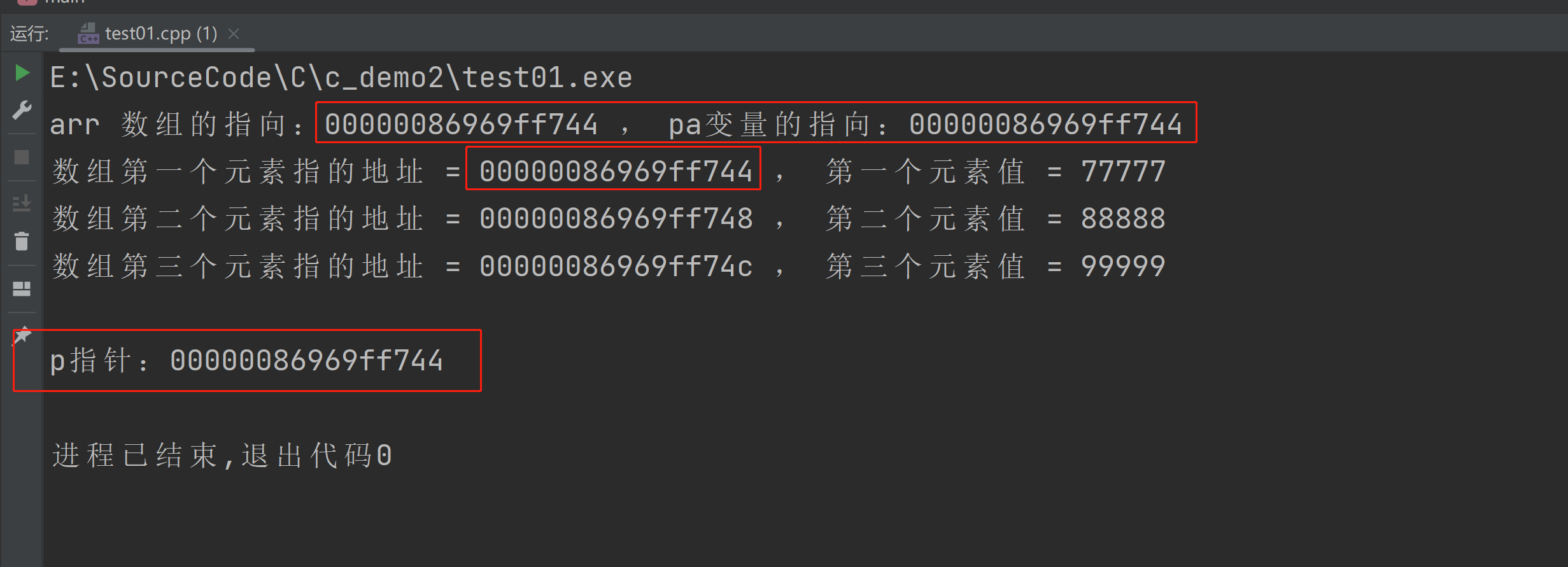Click the 运行: panel label
The image size is (1568, 567).
tap(29, 33)
